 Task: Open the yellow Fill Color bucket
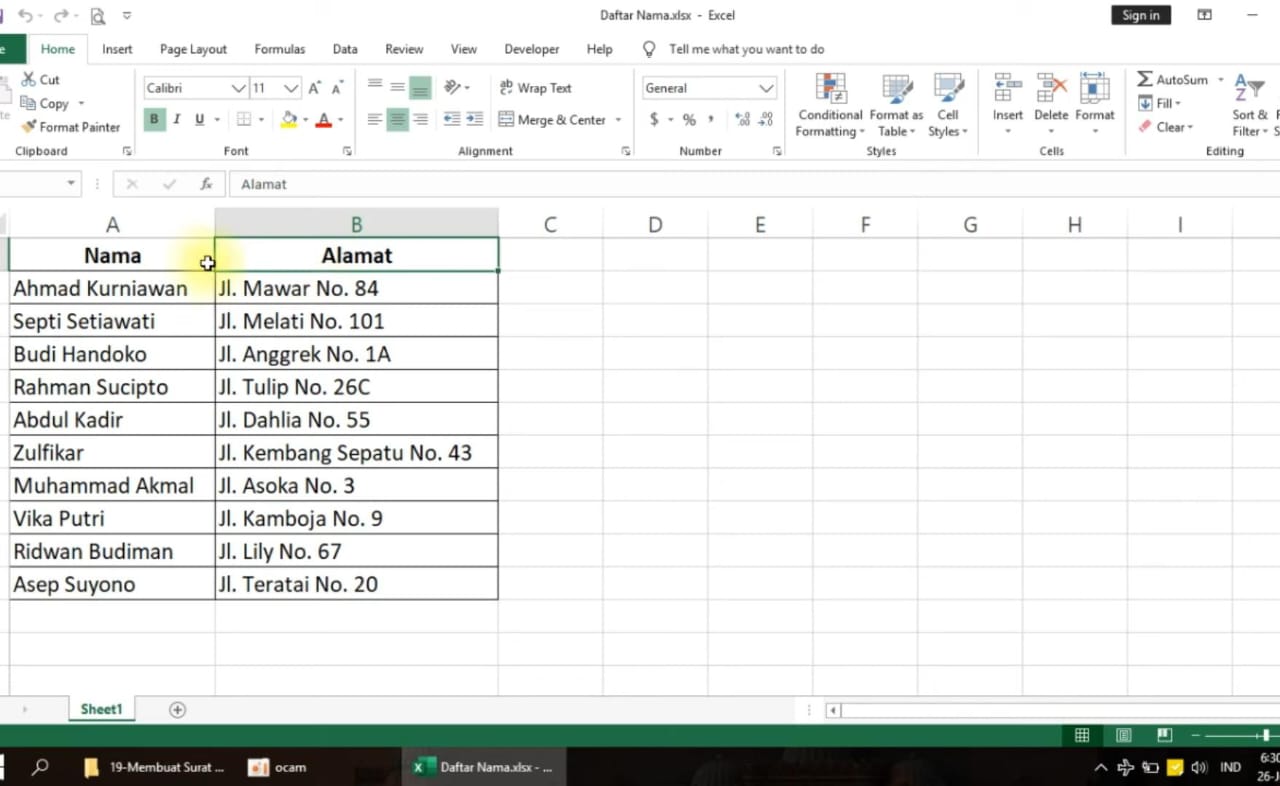click(x=289, y=120)
